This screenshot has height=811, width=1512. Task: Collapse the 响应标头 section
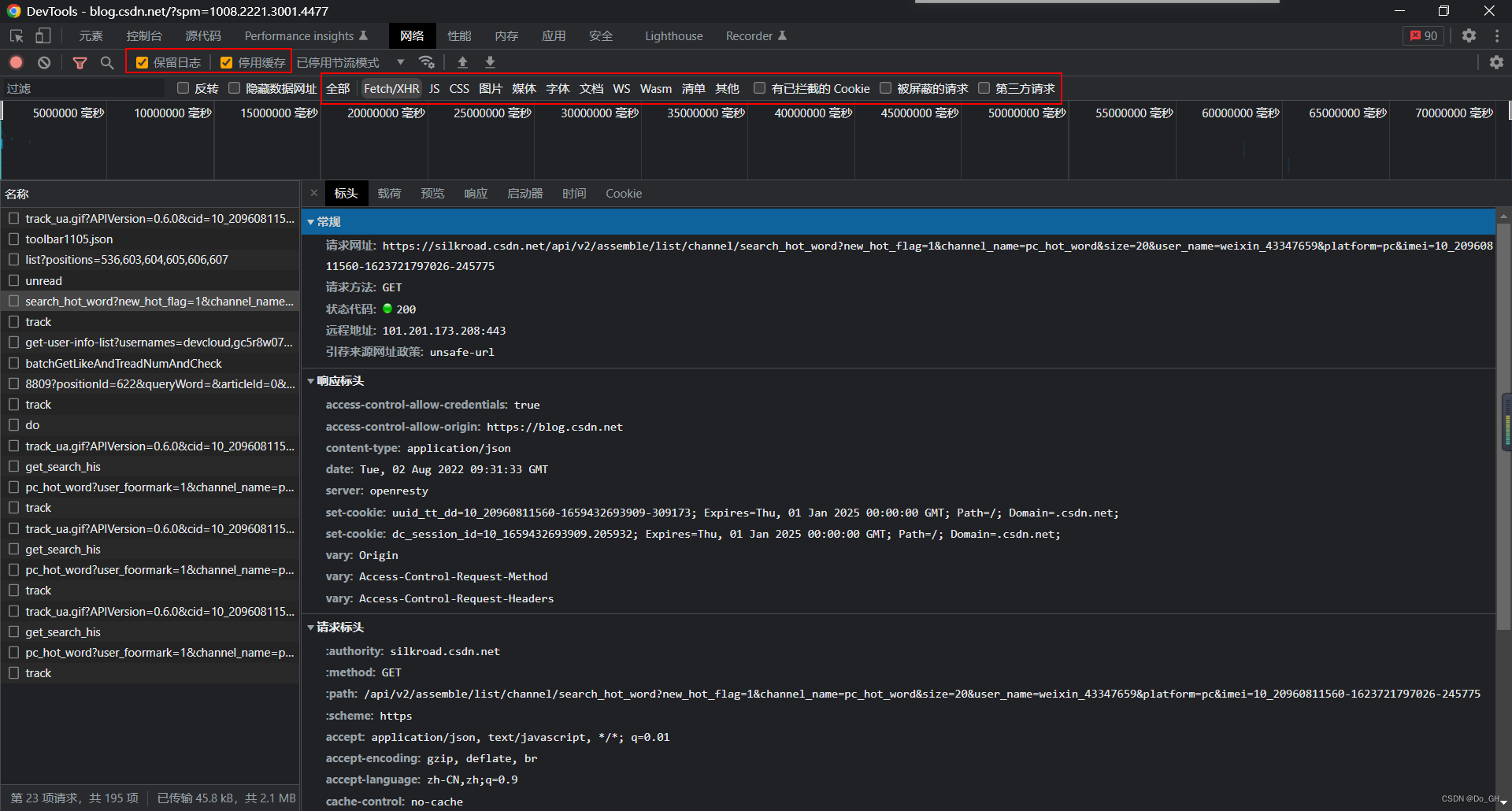click(310, 381)
